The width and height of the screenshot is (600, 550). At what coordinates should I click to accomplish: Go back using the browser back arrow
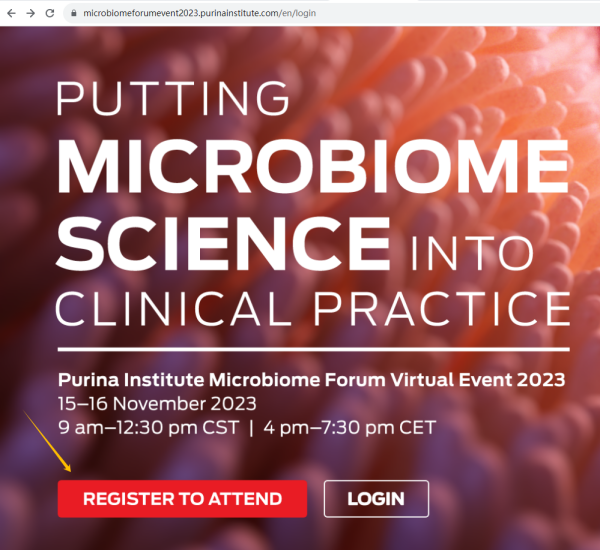[x=11, y=13]
